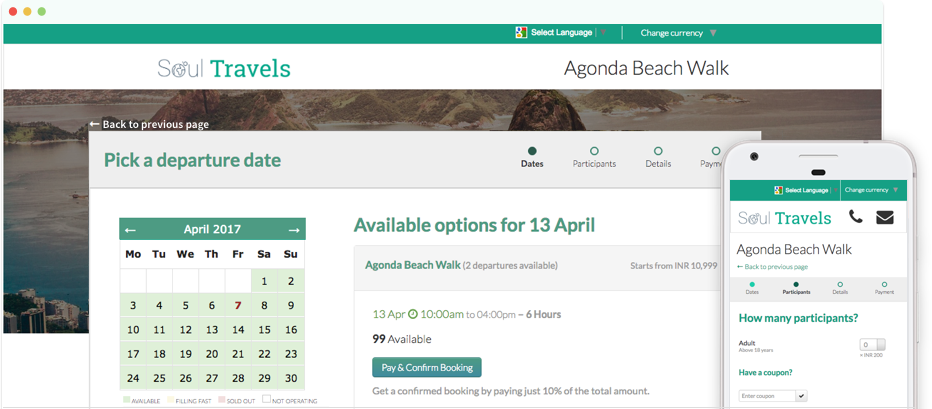The width and height of the screenshot is (932, 409).
Task: Tap the Details step circle on mobile
Action: 840,285
